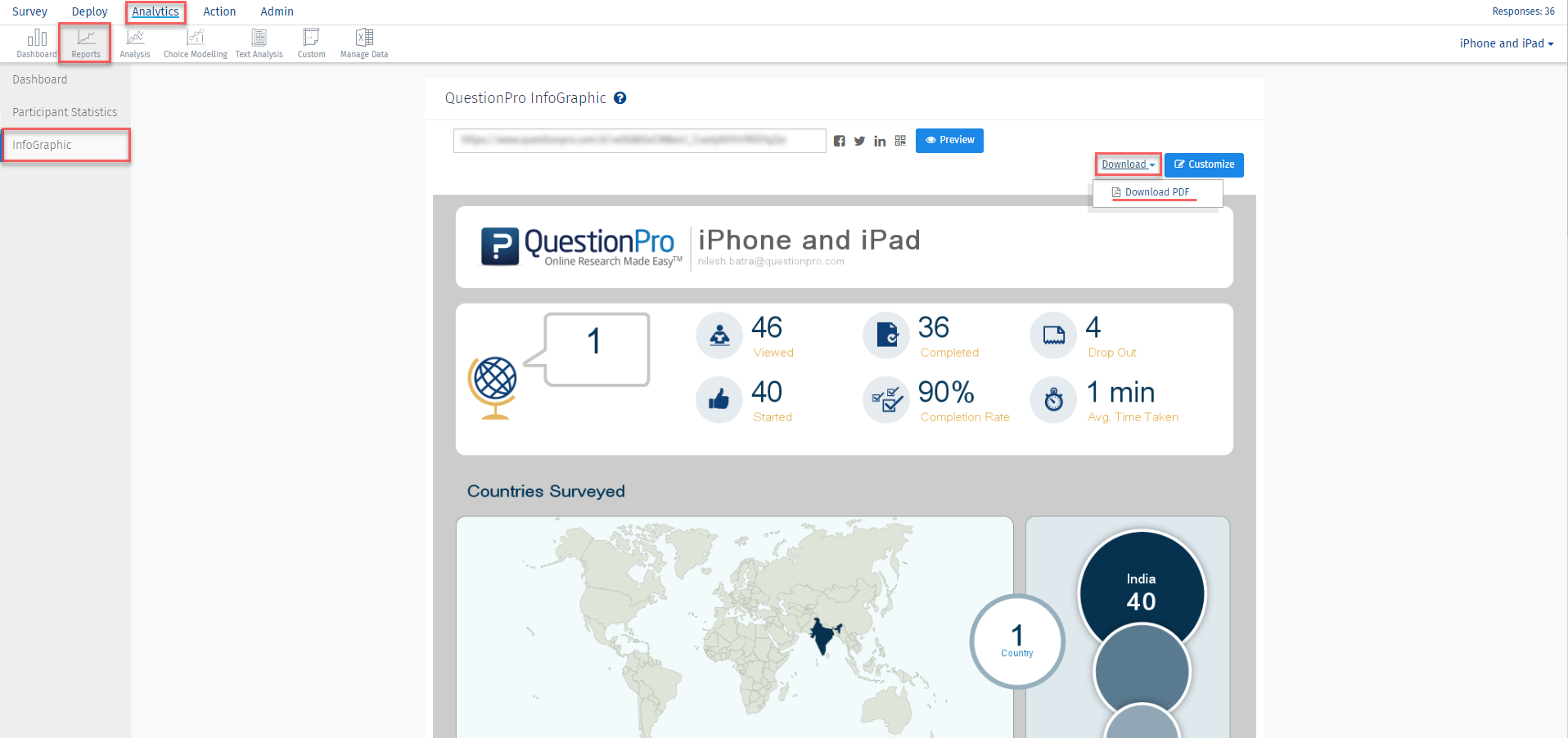Click the QuestionPro logo in infographic header
Screen dimensions: 1568x738
pyautogui.click(x=581, y=246)
